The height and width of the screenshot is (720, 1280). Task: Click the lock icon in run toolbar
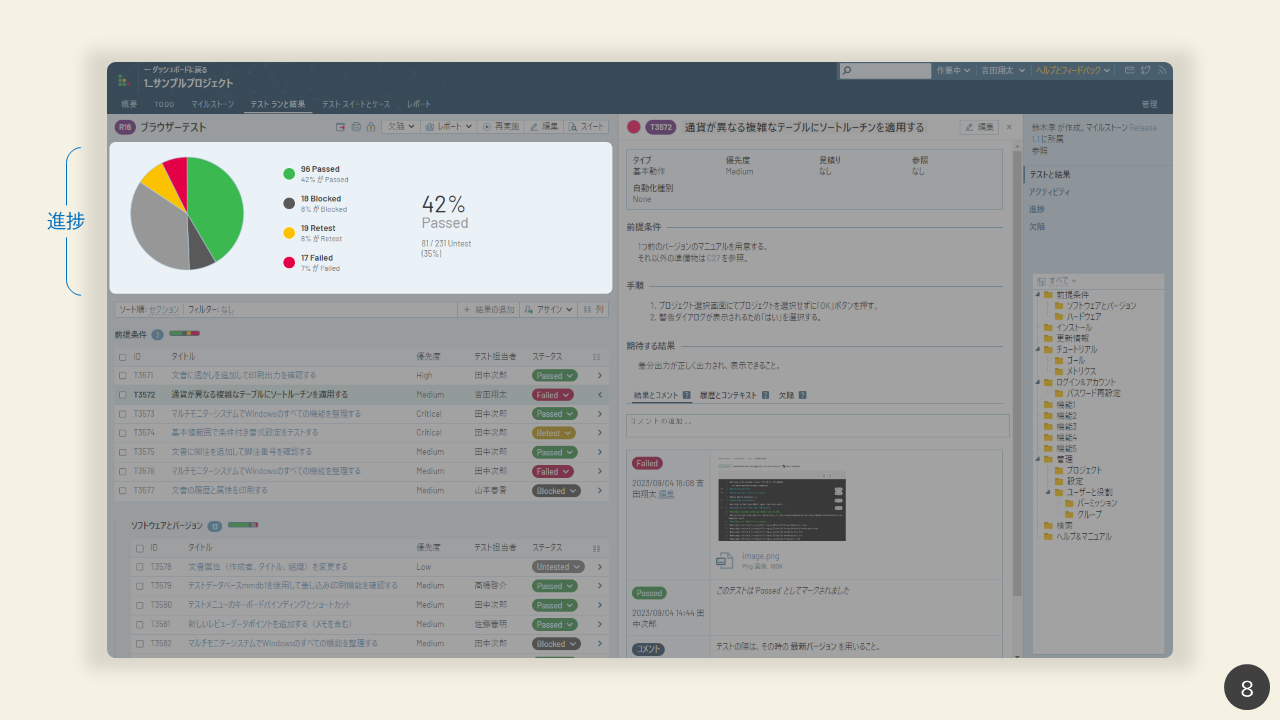[x=371, y=127]
